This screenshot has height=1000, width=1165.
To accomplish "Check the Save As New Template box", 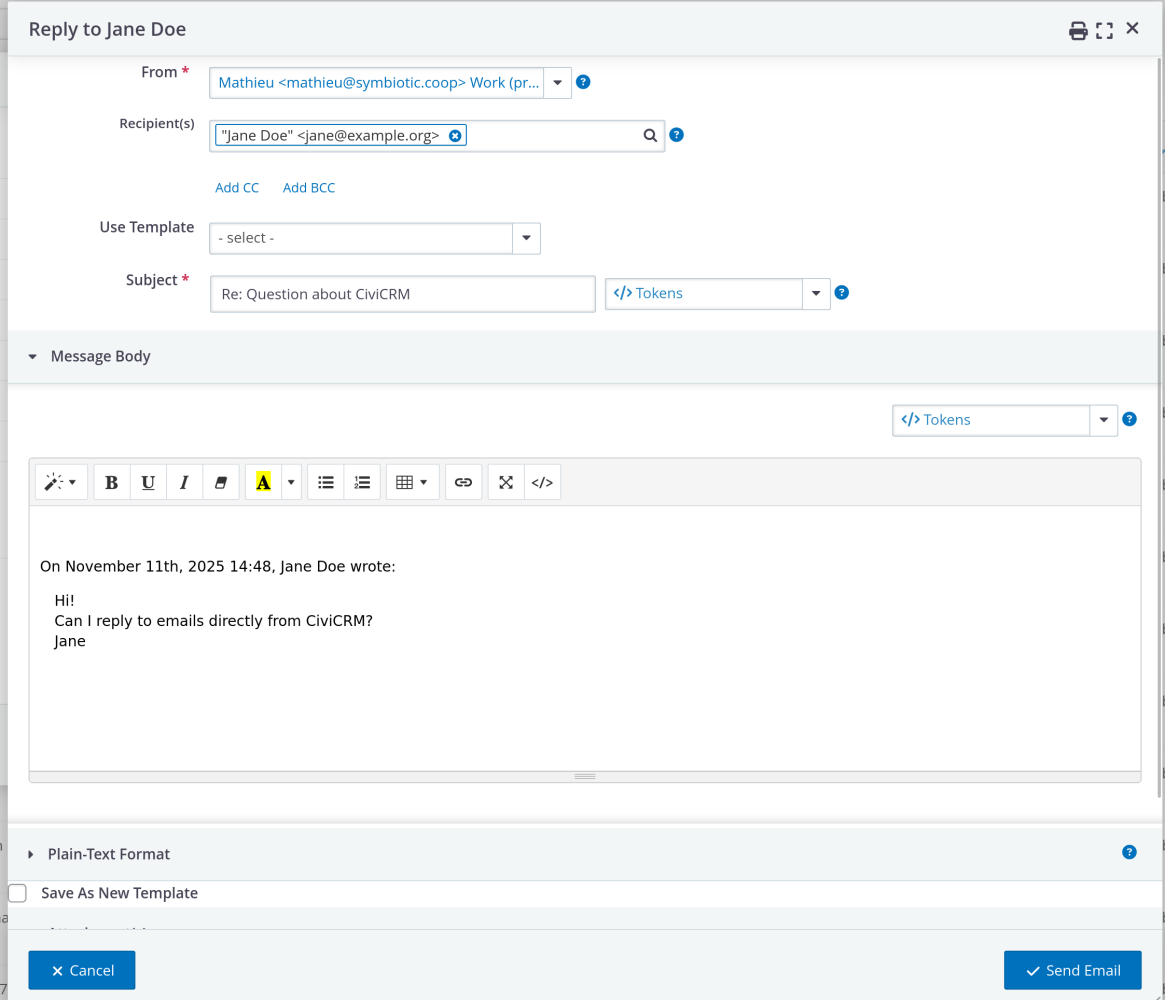I will click(x=18, y=893).
